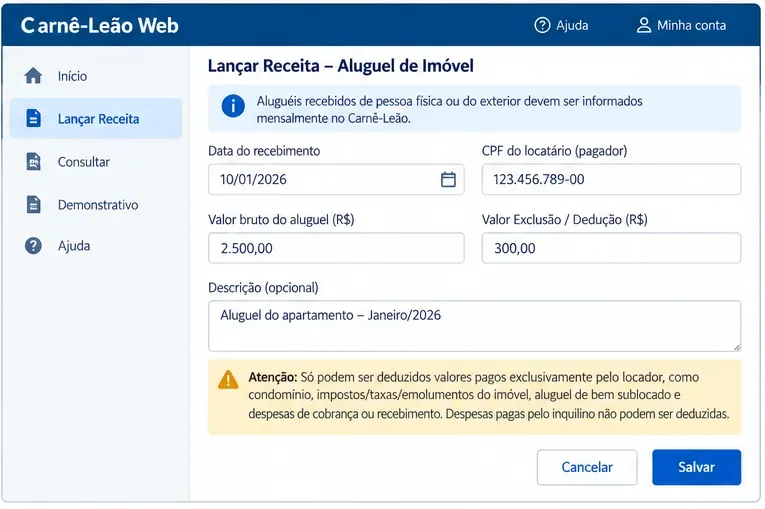Click the 'Descrição (opcional)' label
This screenshot has height=509, width=765.
click(263, 288)
